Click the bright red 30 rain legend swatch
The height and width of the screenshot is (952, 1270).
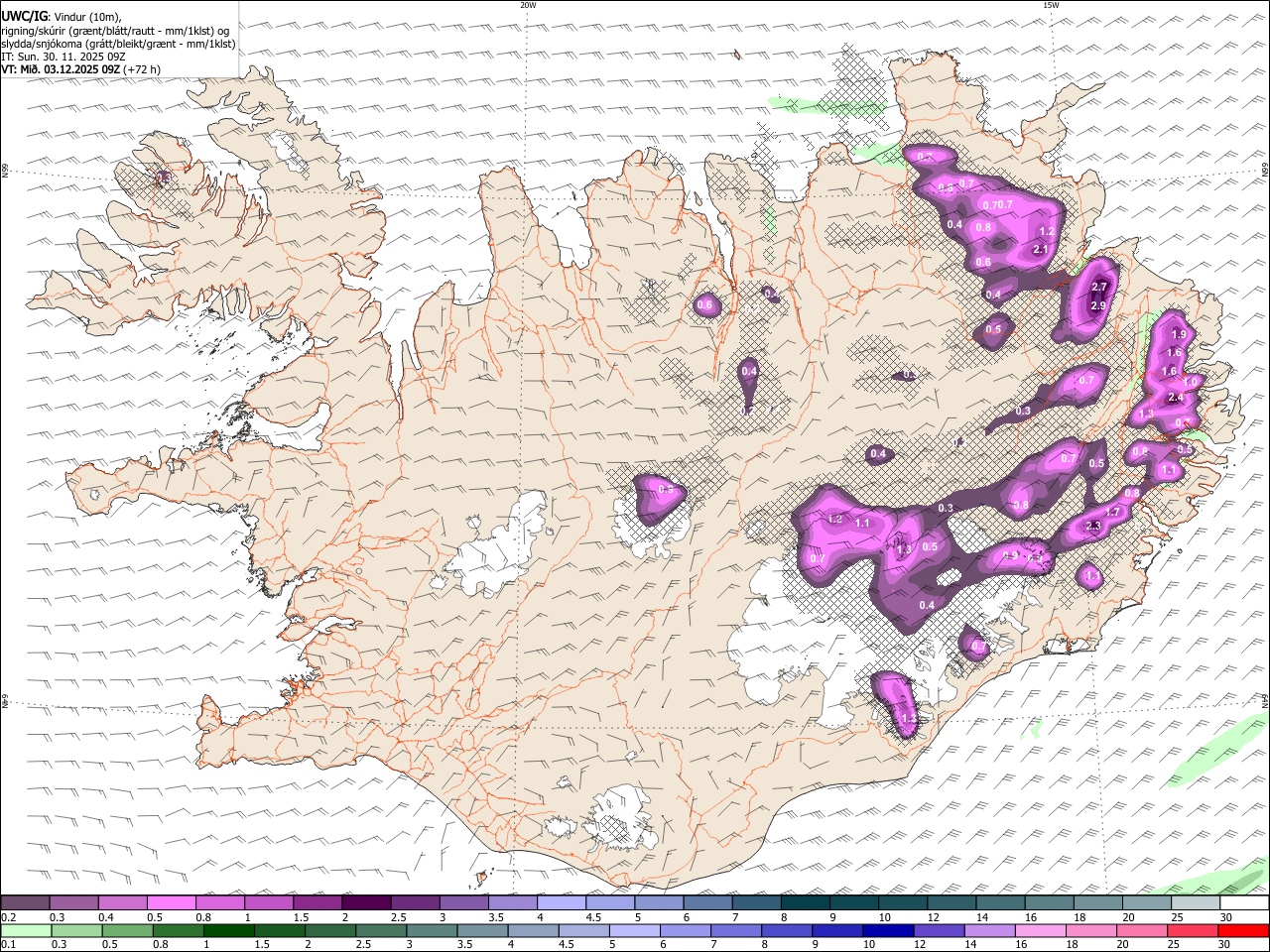click(x=1244, y=931)
